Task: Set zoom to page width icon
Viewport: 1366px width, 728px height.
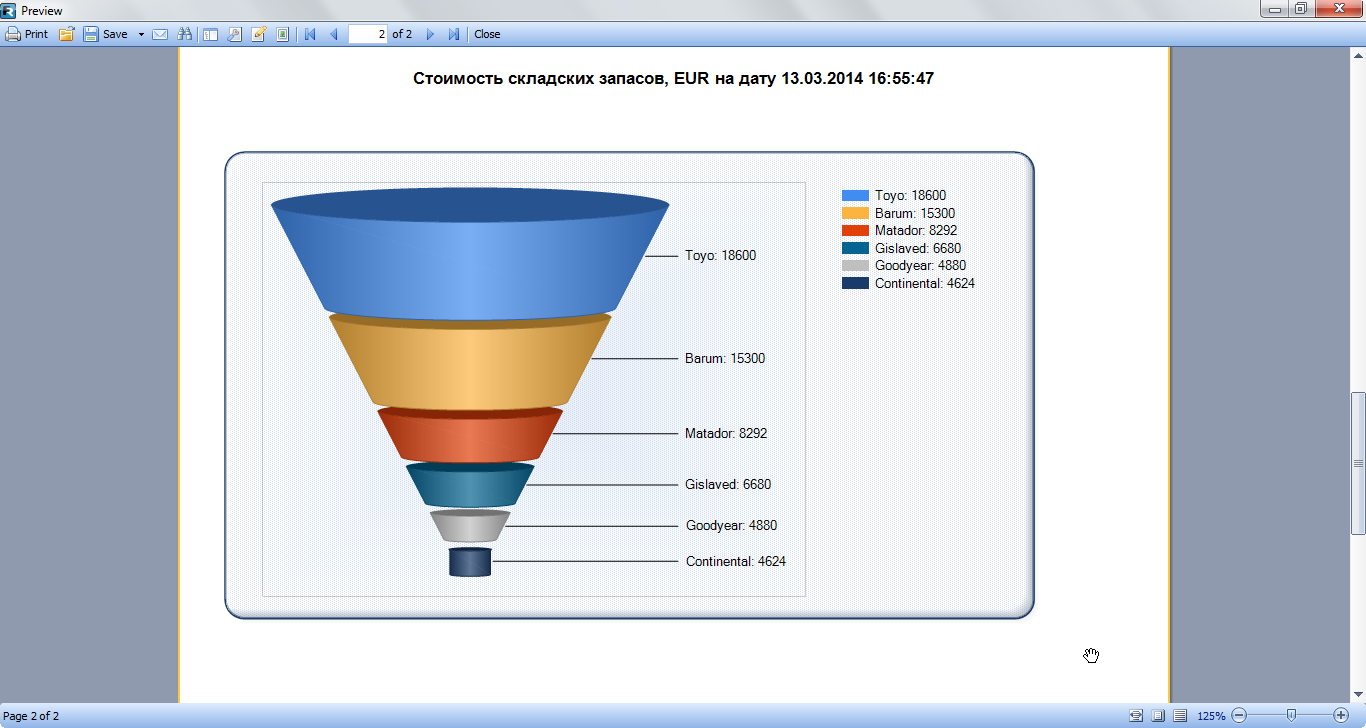Action: [x=1136, y=716]
